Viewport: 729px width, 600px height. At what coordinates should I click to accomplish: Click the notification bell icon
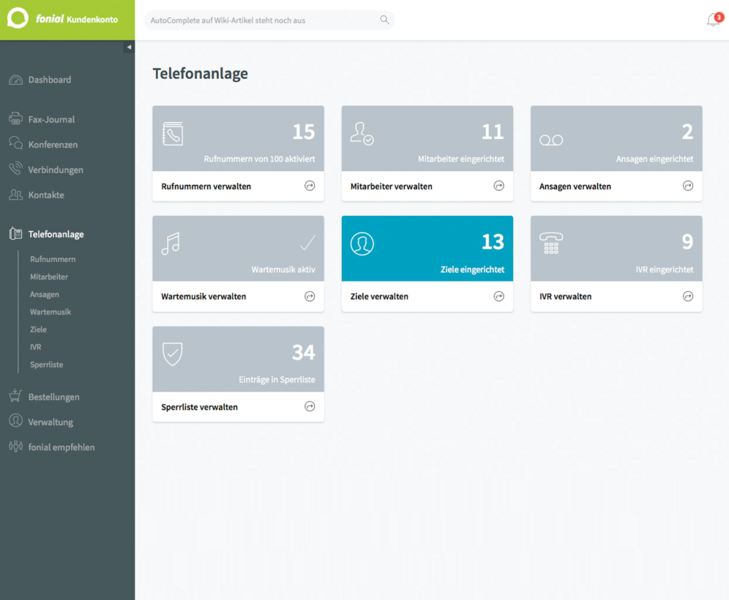pos(713,20)
